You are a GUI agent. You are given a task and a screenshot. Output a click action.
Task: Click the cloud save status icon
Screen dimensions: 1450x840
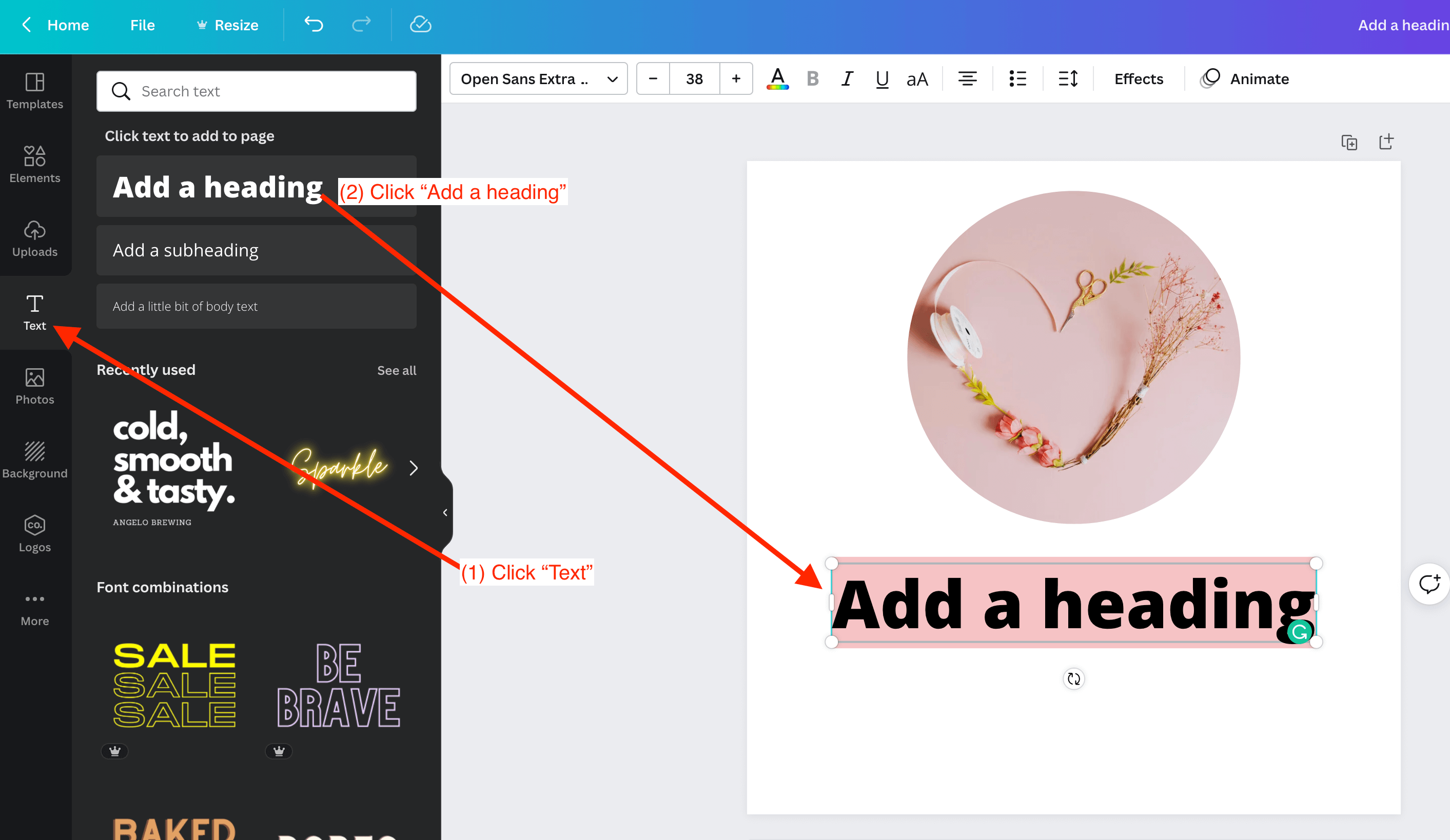421,25
